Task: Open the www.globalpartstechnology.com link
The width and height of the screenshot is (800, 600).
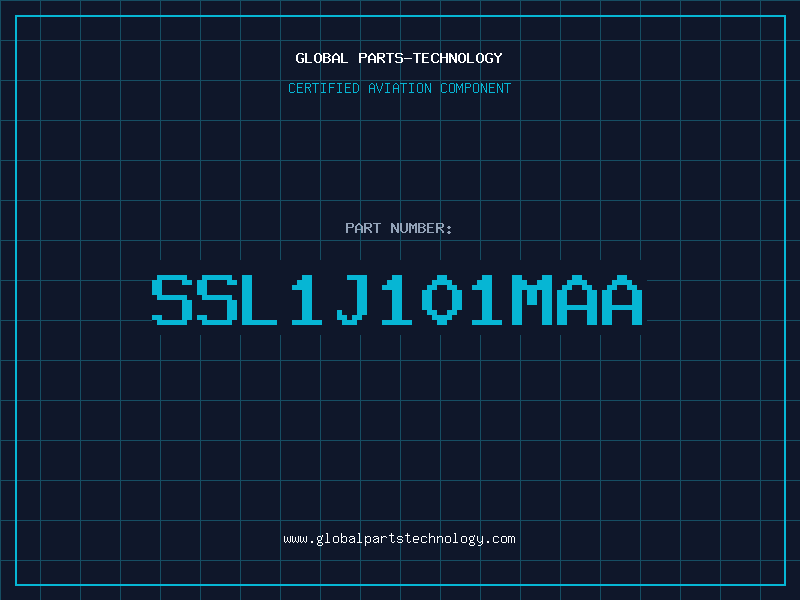Action: pyautogui.click(x=399, y=539)
